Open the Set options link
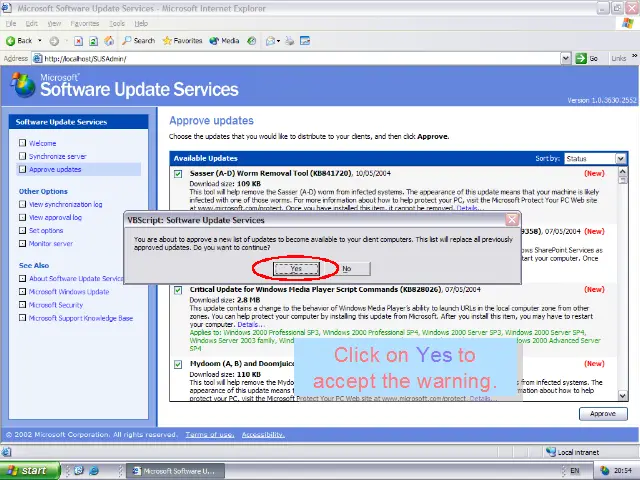 pos(46,231)
